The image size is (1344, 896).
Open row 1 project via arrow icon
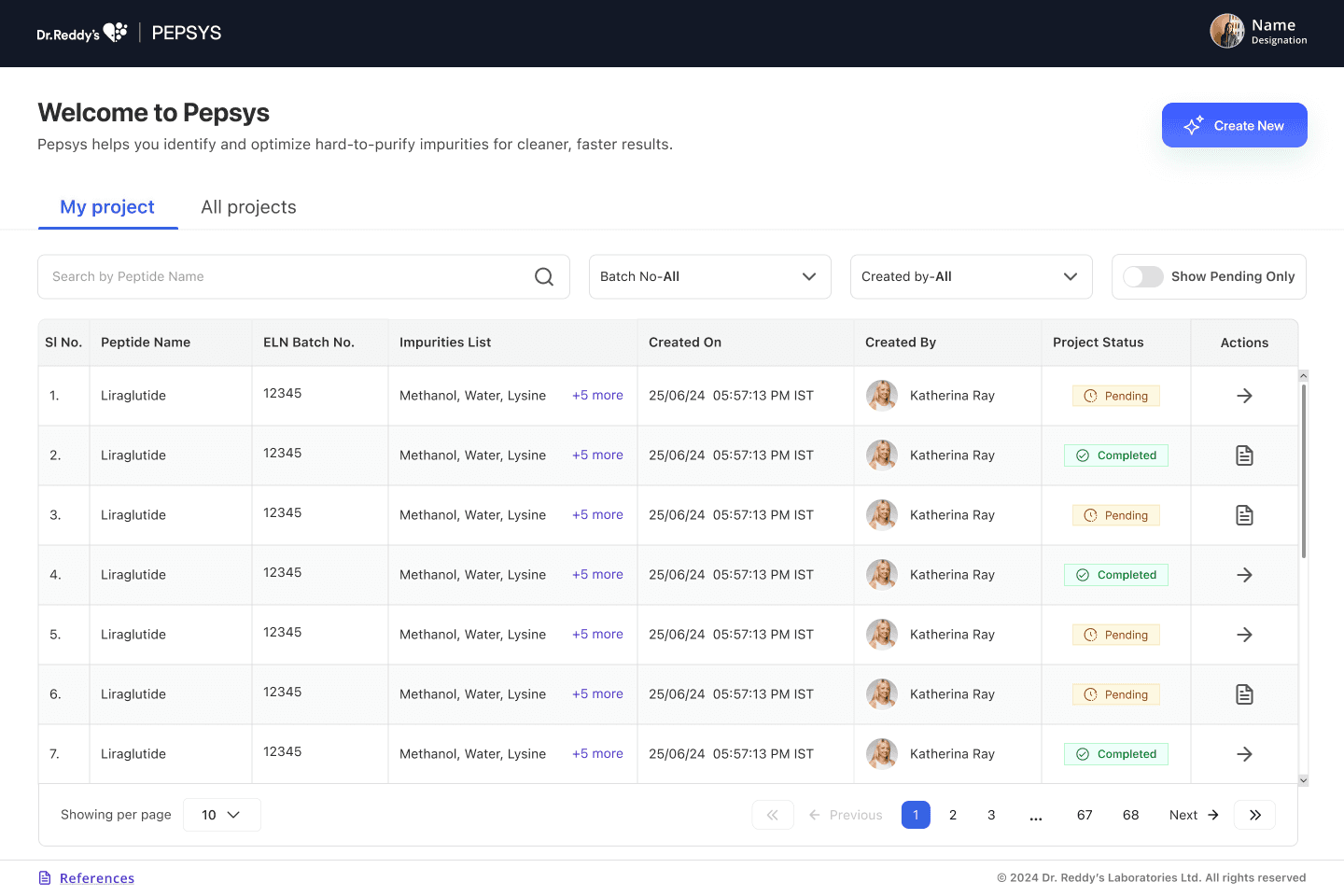point(1244,396)
